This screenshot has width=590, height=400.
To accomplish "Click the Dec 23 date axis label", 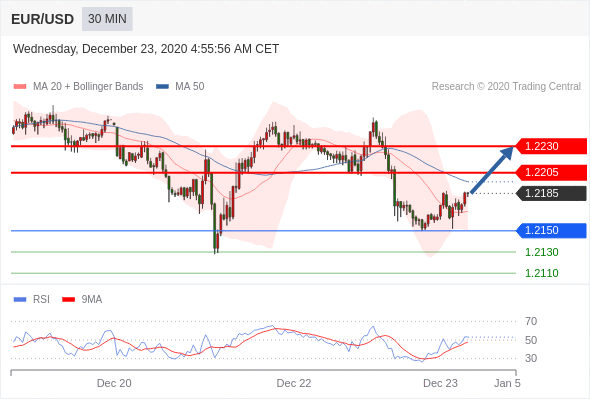I will 440,383.
